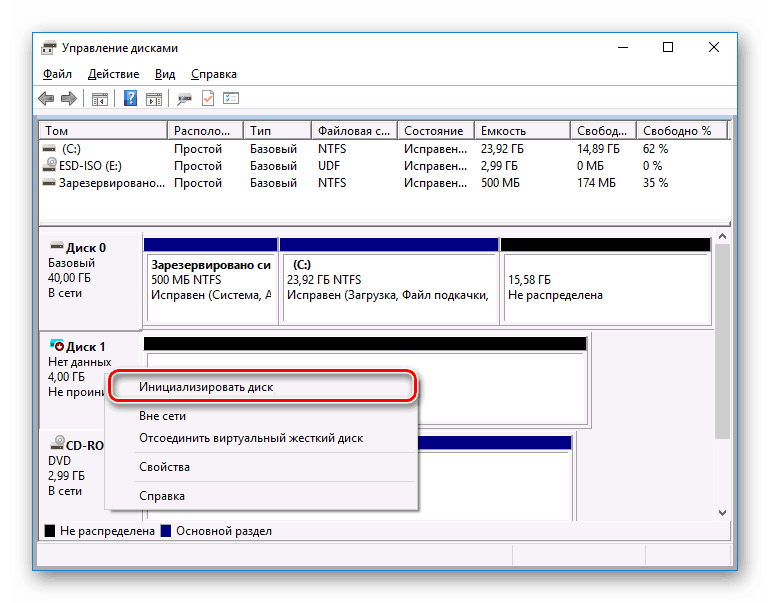Screen dimensions: 770x603
Task: Sort by the Располо... column header
Action: 205,131
